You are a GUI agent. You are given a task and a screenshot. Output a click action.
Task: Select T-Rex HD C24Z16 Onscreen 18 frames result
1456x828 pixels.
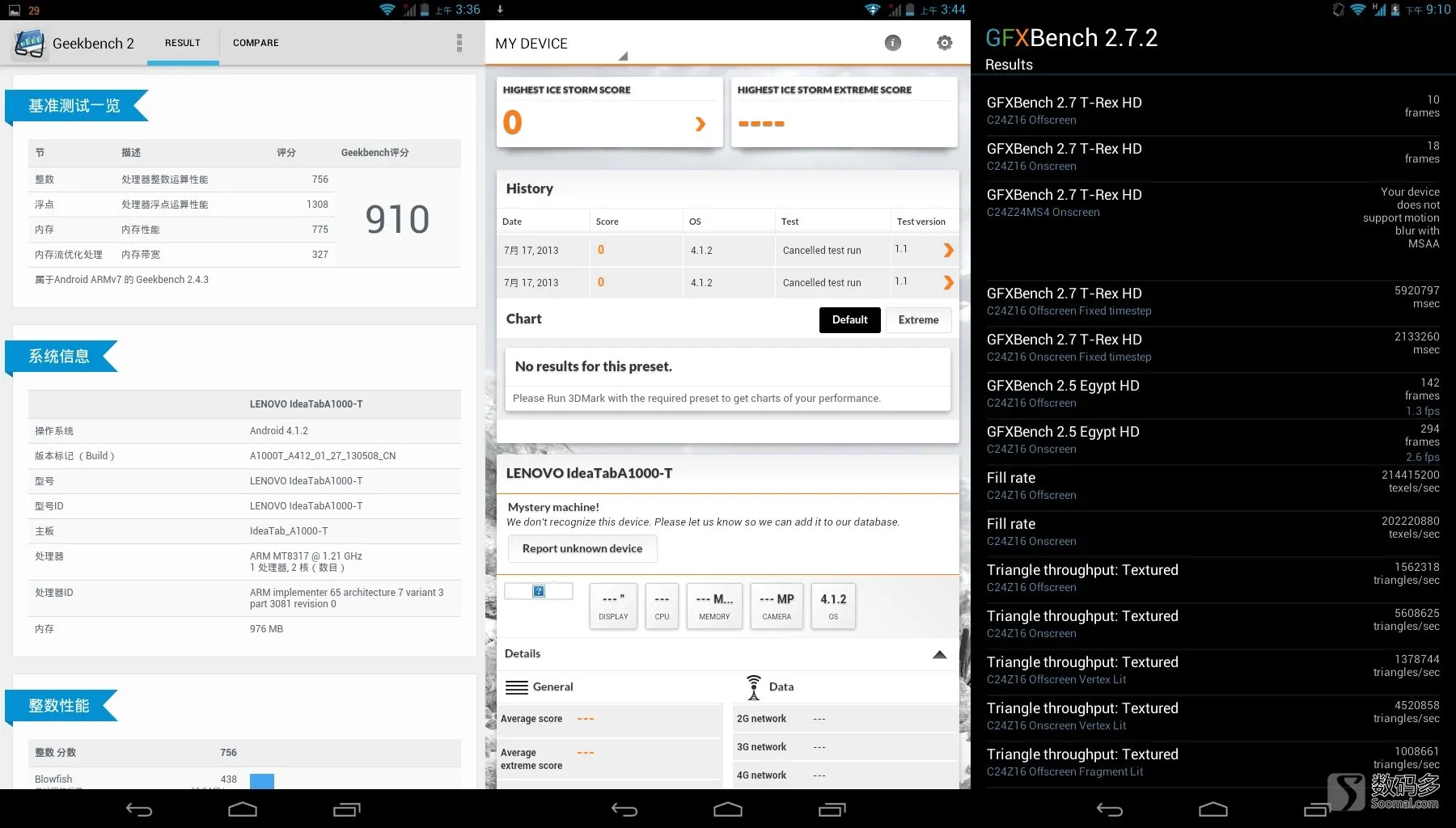coord(1213,158)
